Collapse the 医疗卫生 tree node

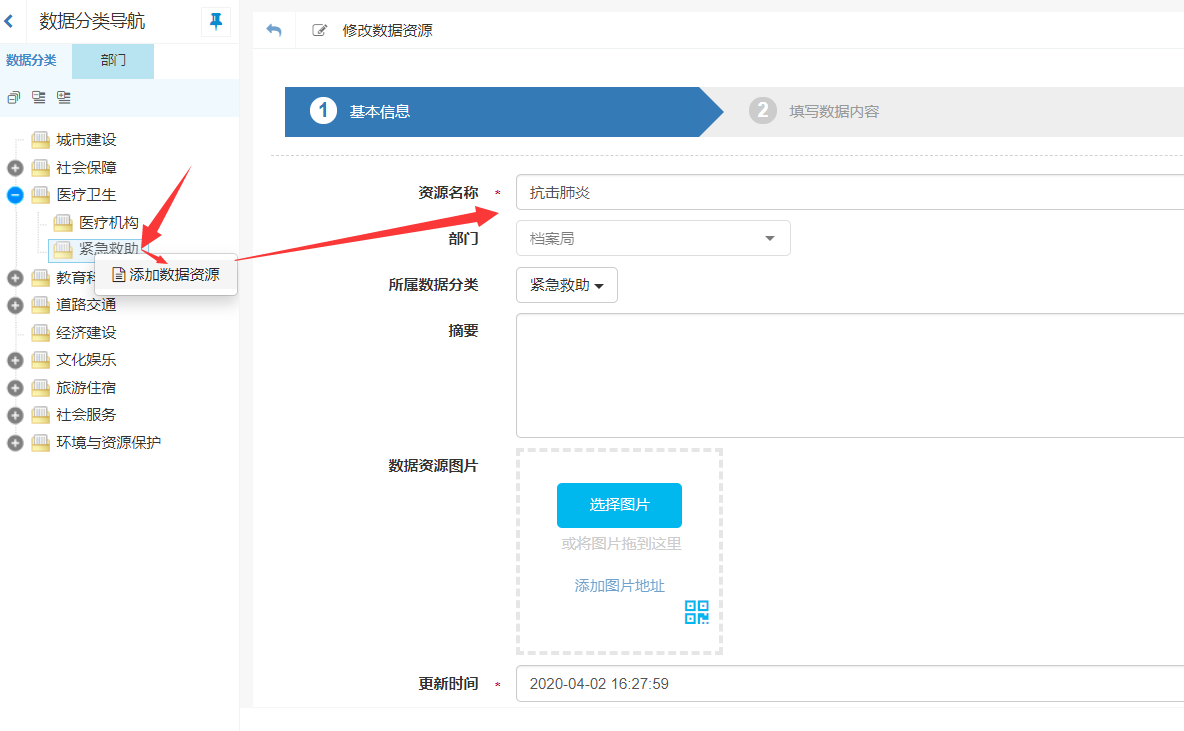(x=15, y=195)
